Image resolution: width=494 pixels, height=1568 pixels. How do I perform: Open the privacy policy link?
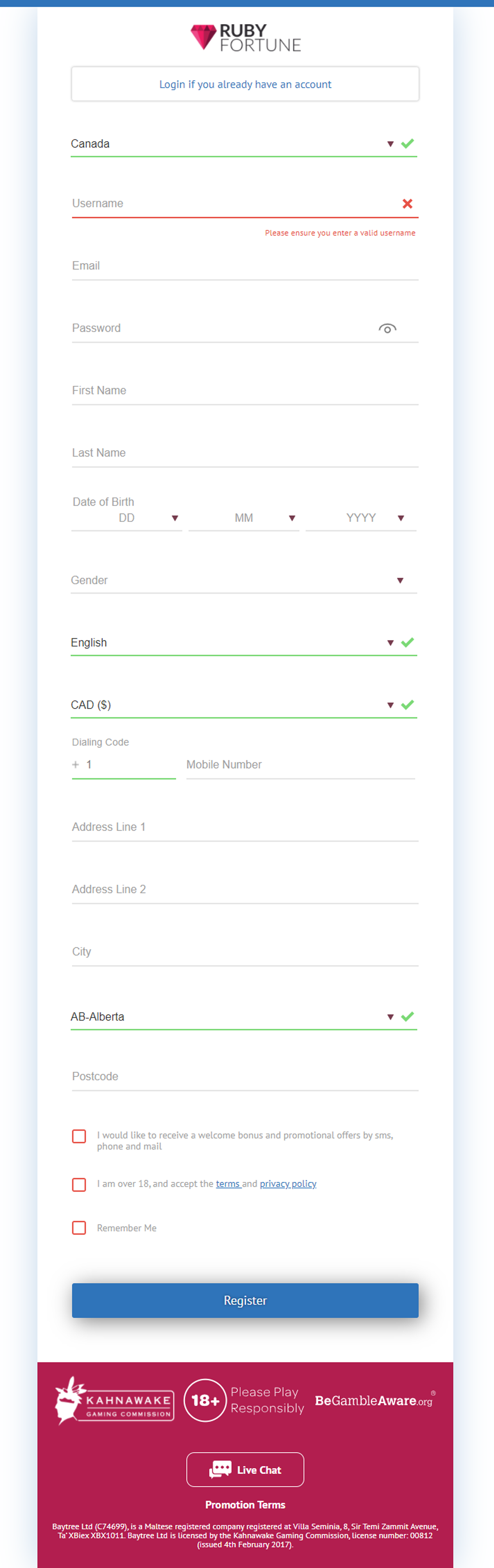click(x=288, y=1184)
